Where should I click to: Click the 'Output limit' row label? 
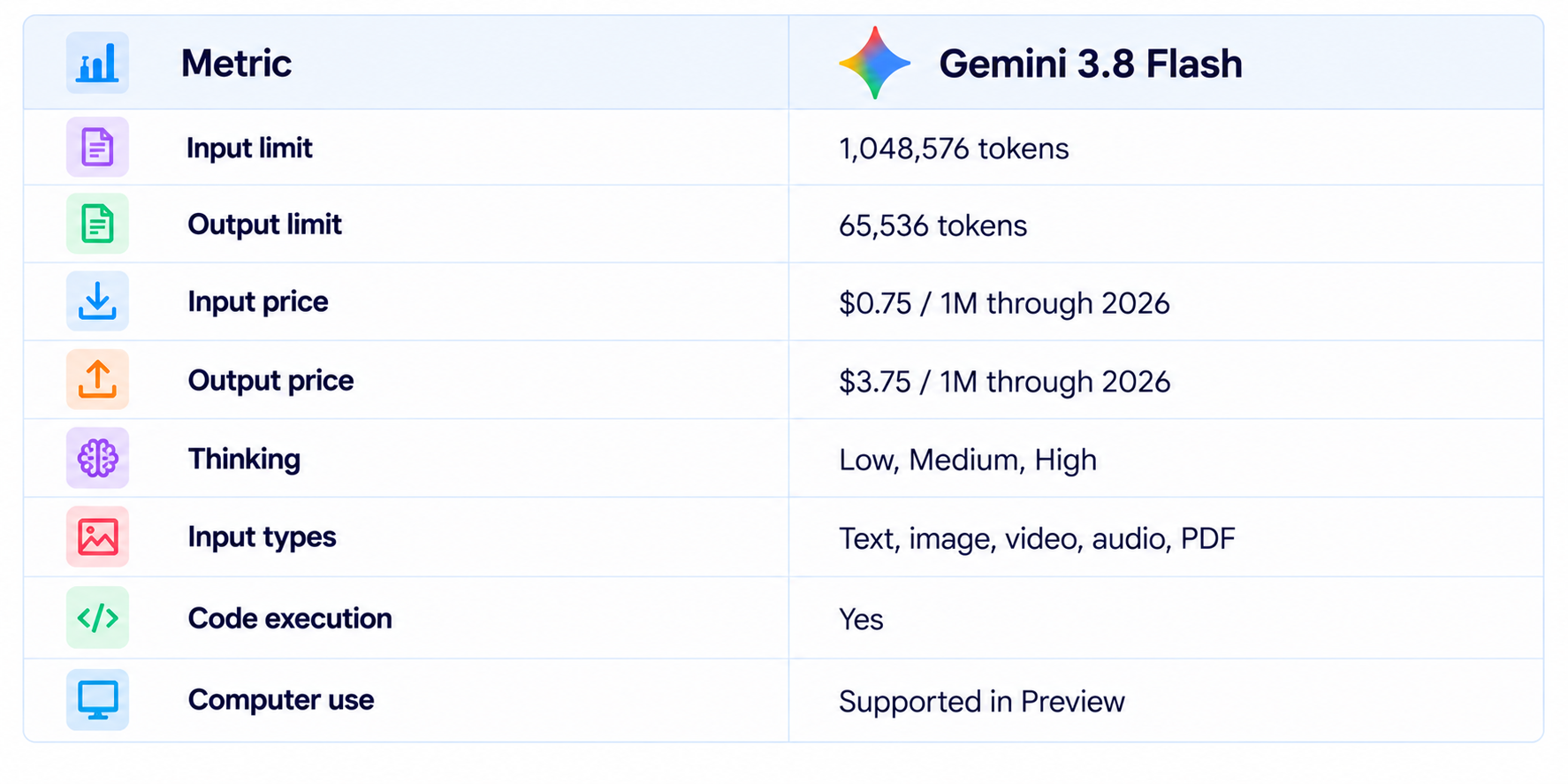[x=264, y=225]
